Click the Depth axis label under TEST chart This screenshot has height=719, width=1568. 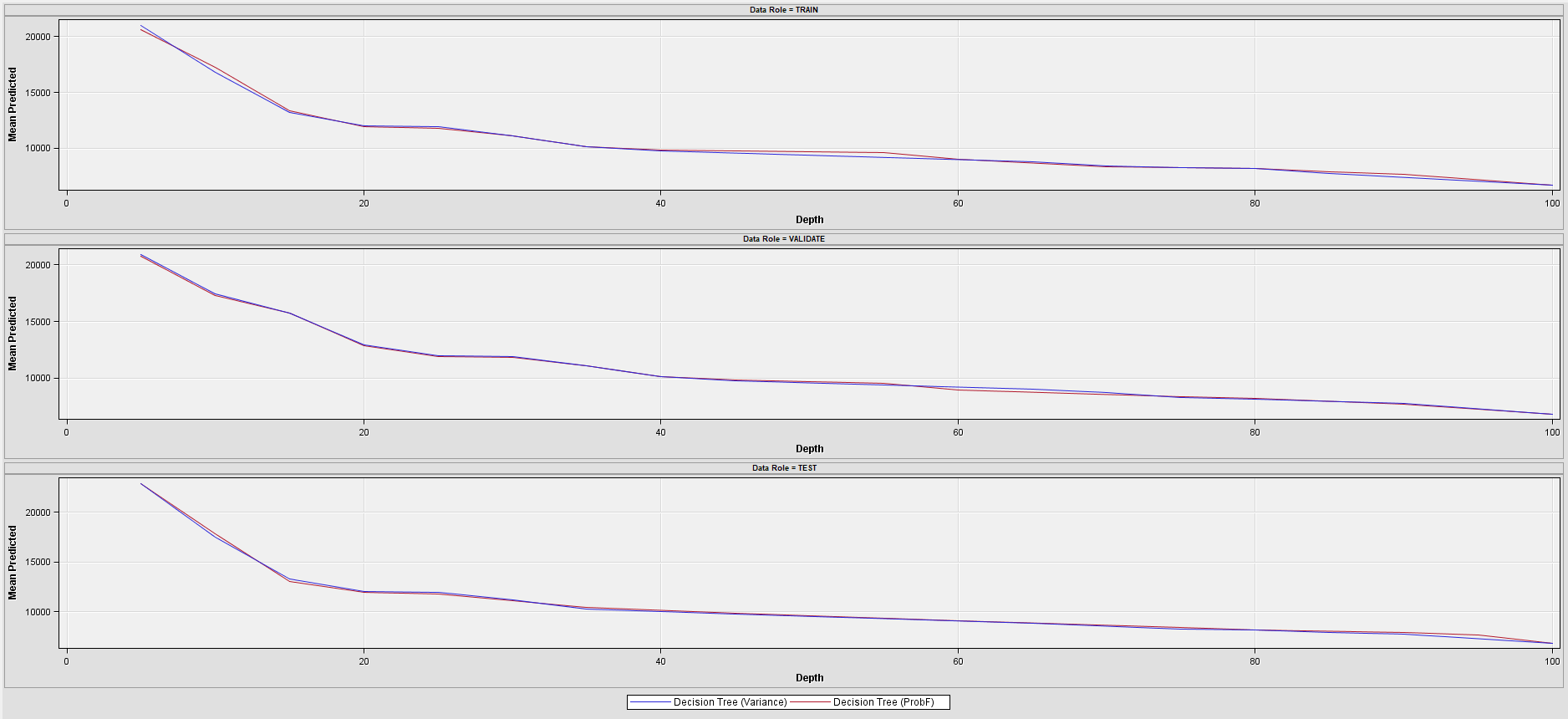coord(809,678)
